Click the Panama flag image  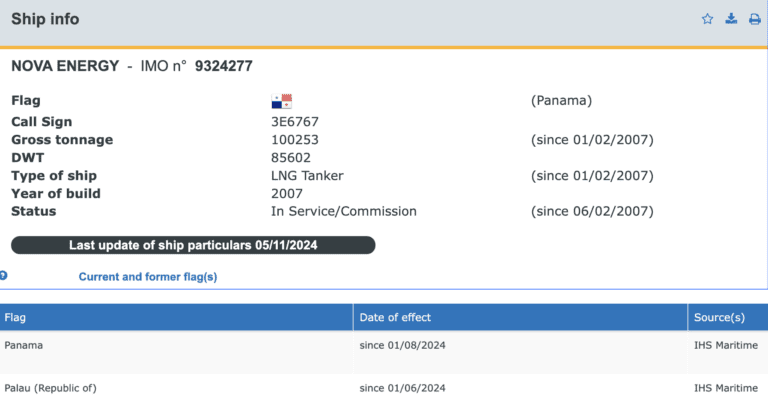click(x=281, y=101)
